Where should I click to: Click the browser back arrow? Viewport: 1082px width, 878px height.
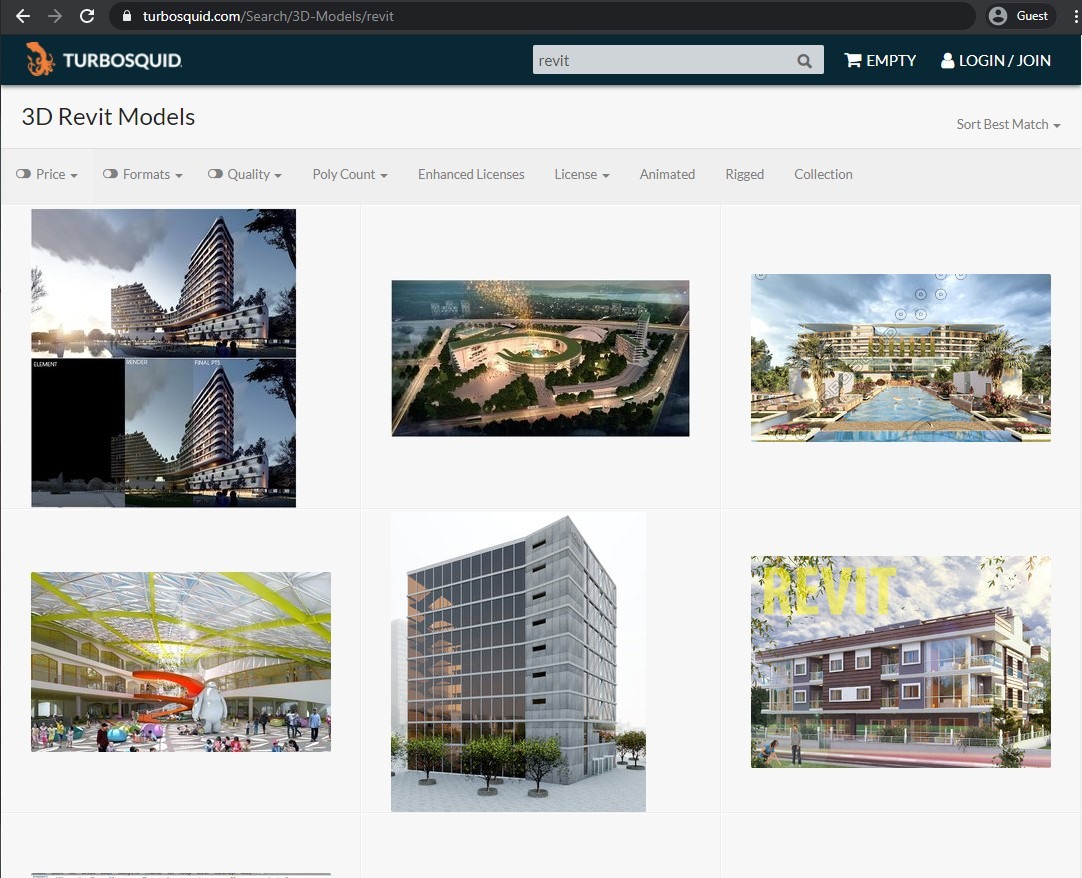coord(22,16)
